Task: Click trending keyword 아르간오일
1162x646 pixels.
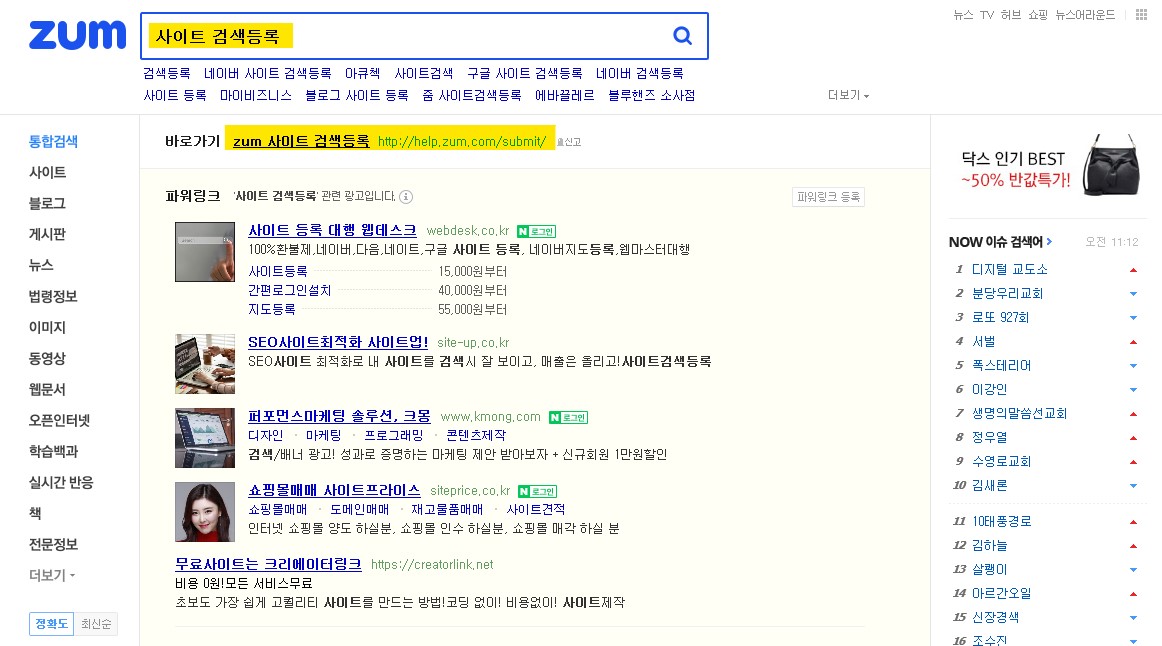Action: click(1001, 593)
